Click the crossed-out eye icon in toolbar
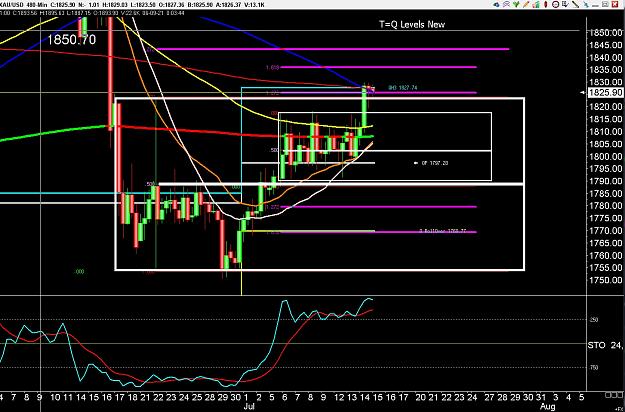The width and height of the screenshot is (625, 412). coord(507,4)
